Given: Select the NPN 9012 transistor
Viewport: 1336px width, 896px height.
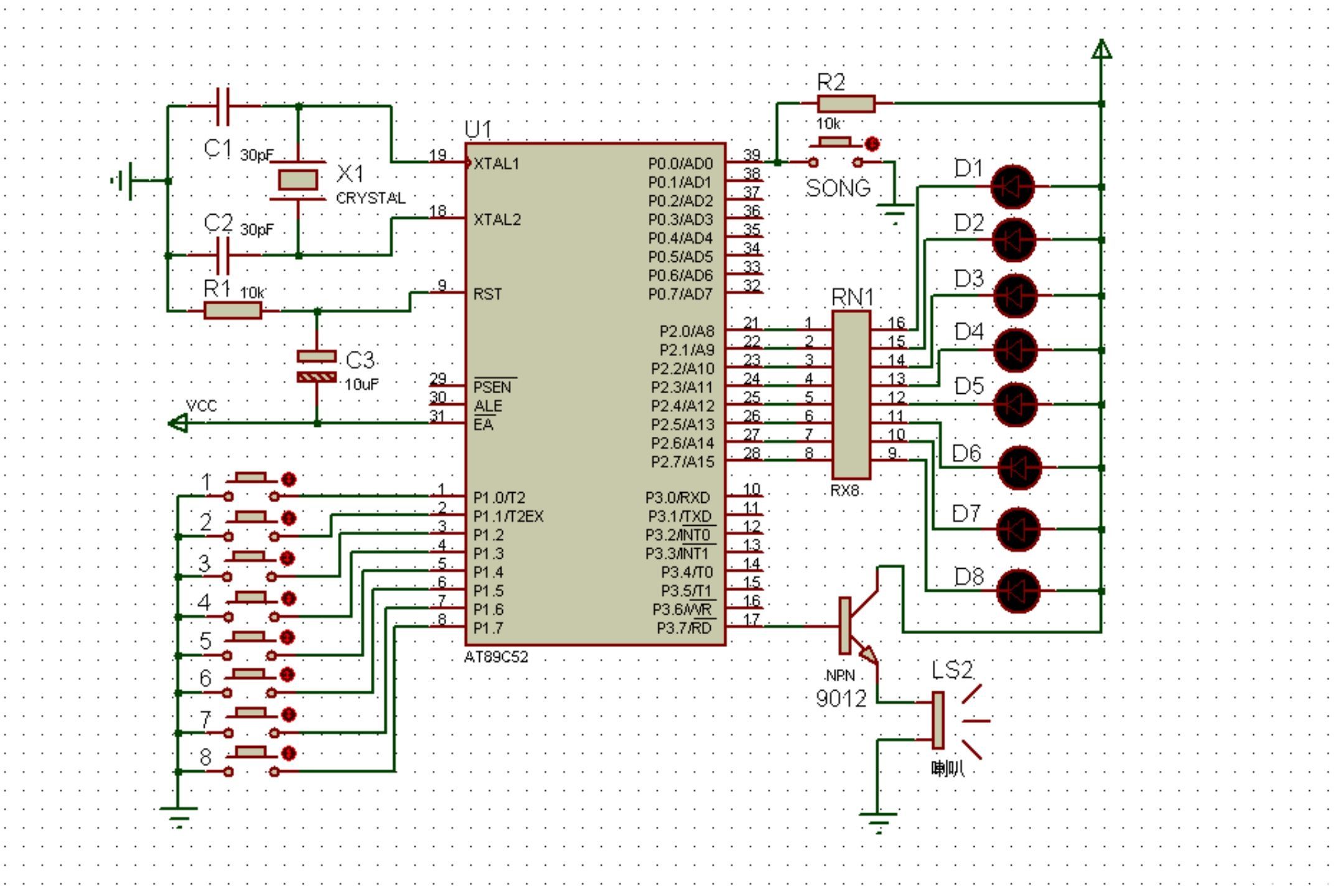Looking at the screenshot, I should [x=859, y=624].
